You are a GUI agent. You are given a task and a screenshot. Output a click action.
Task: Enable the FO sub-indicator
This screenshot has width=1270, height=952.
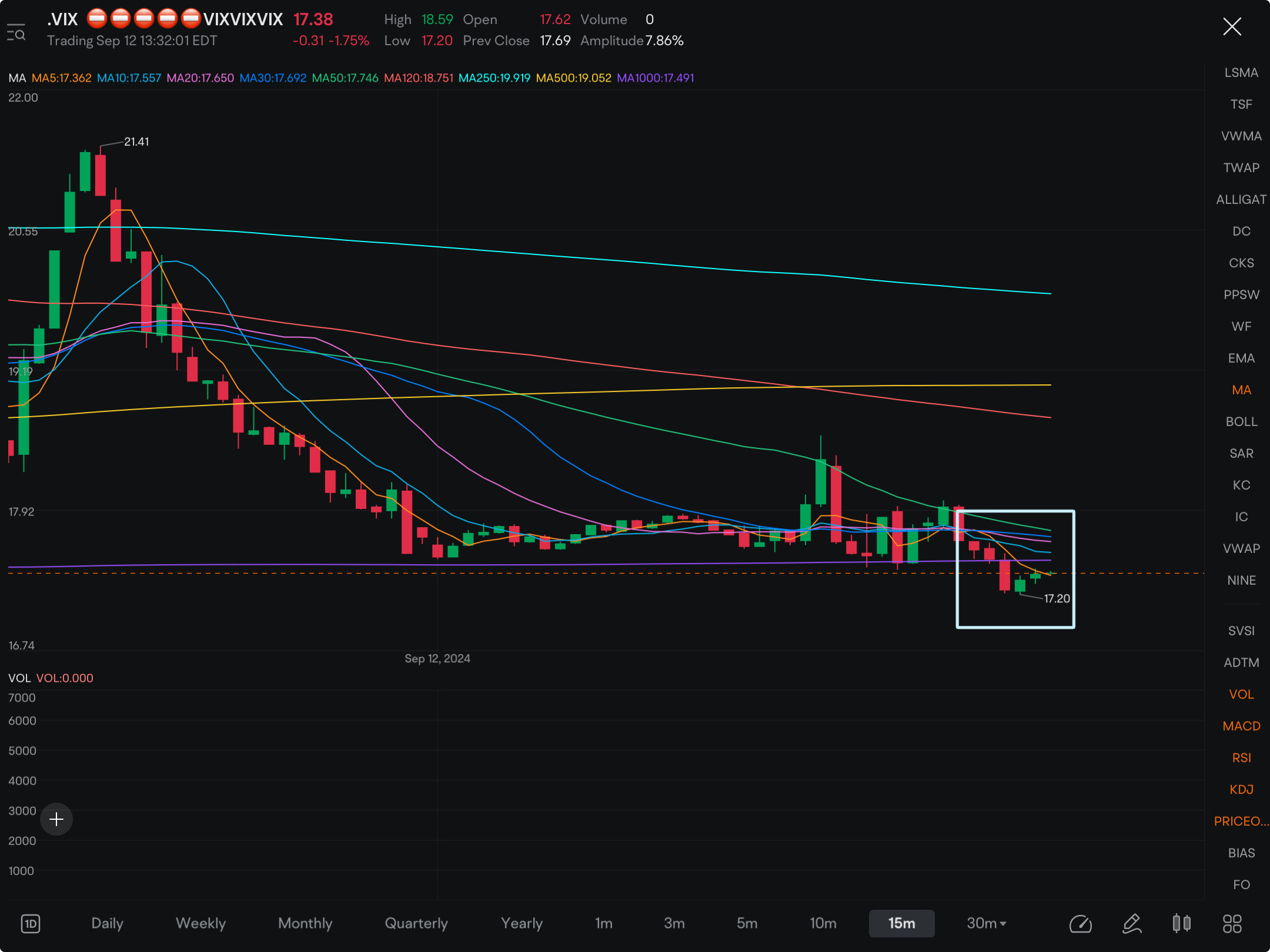point(1241,885)
